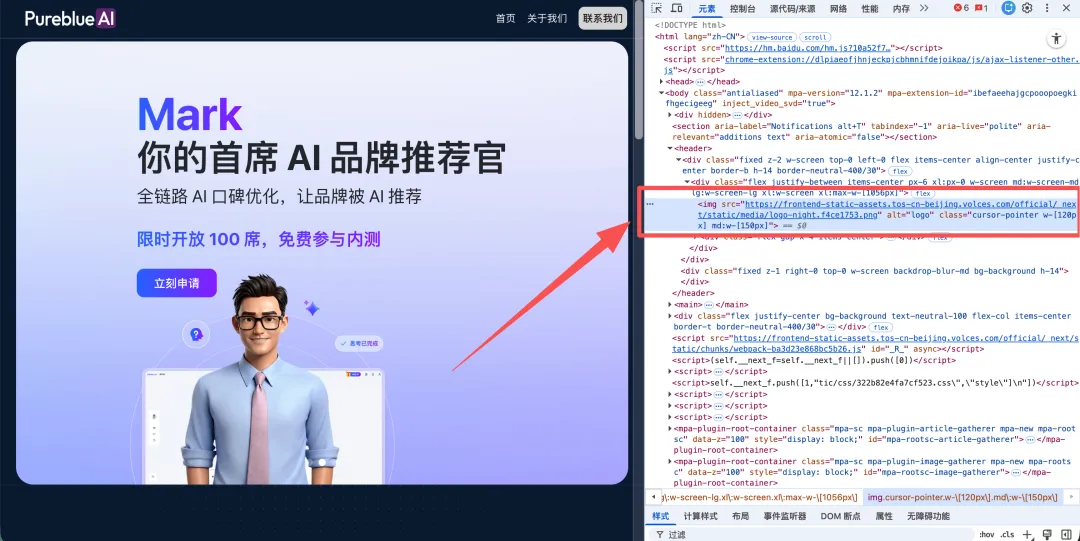This screenshot has height=541, width=1080.
Task: Switch to the 源代码/来源 tab
Action: (793, 9)
